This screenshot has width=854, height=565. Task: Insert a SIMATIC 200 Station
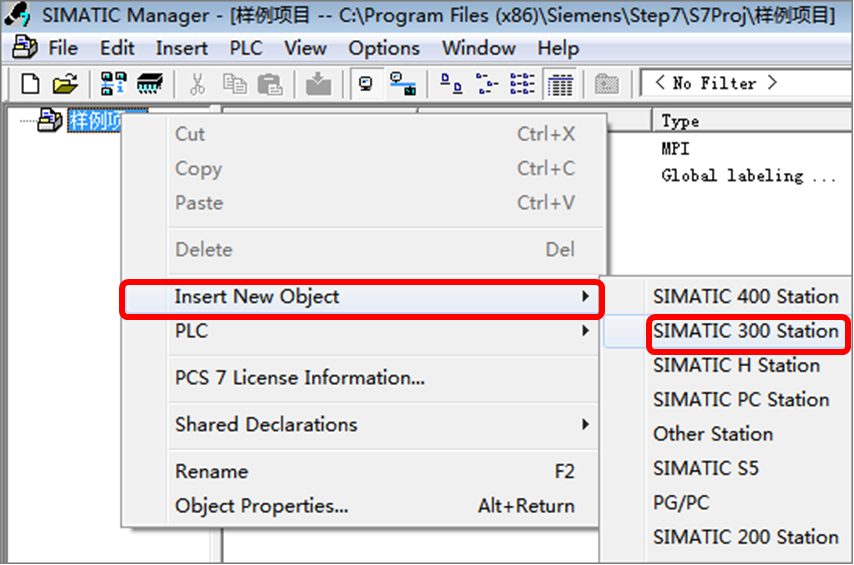727,537
